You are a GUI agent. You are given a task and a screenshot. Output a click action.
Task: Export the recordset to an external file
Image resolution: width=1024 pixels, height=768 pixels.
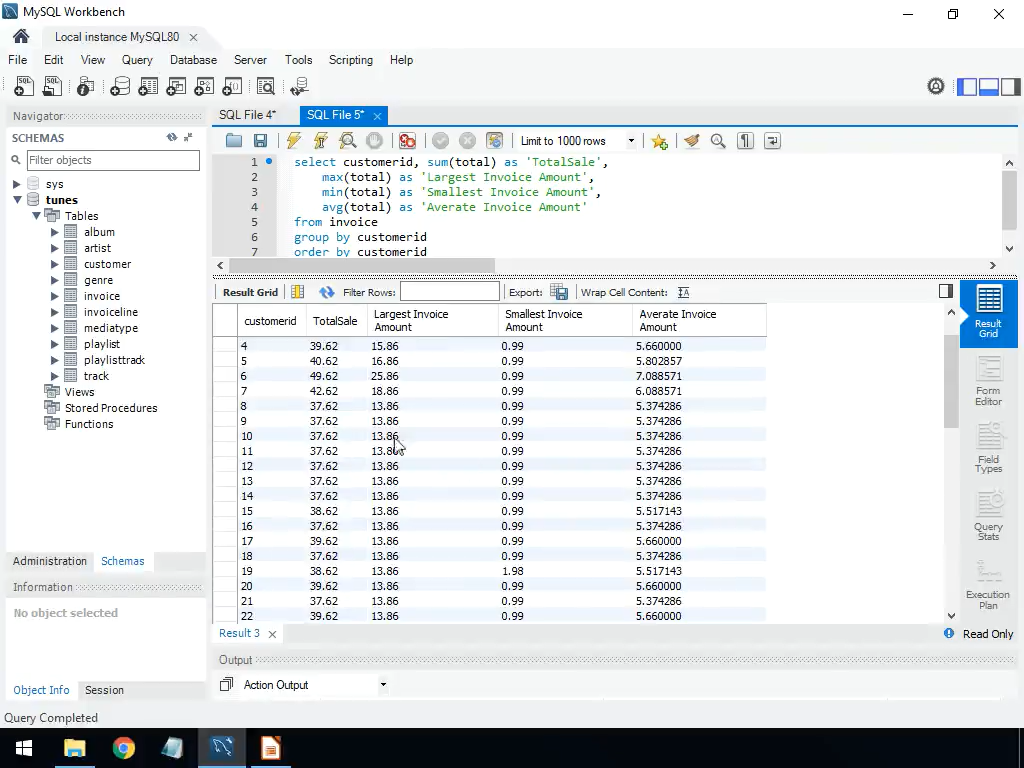tap(559, 292)
